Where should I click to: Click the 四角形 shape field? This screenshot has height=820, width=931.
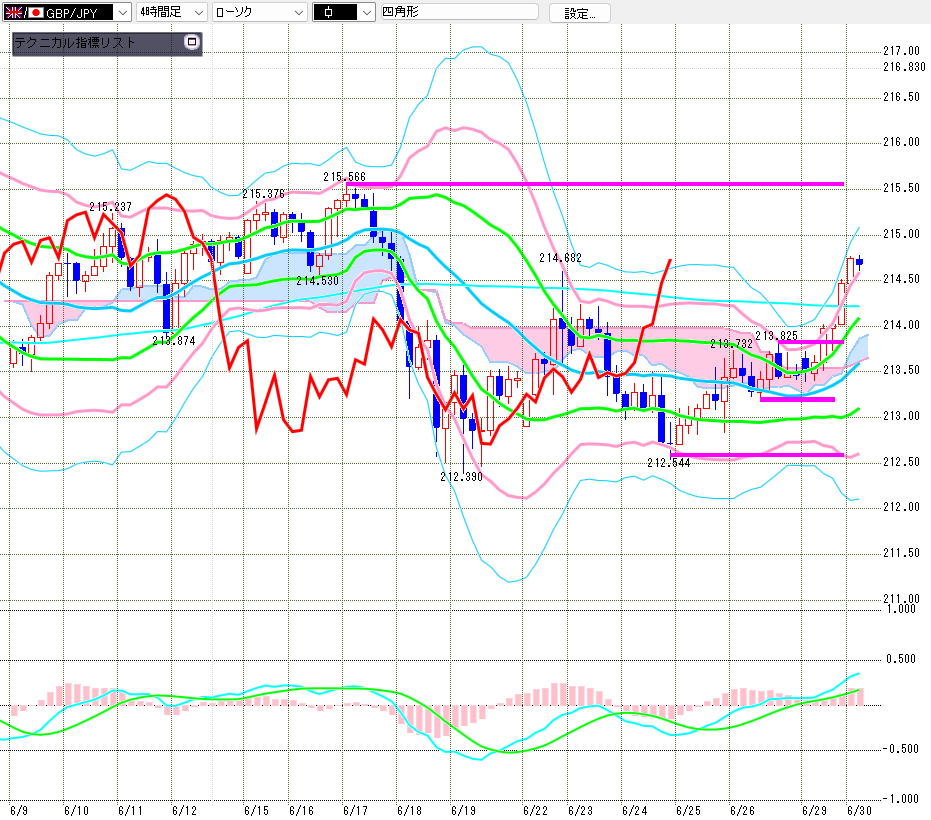click(460, 11)
